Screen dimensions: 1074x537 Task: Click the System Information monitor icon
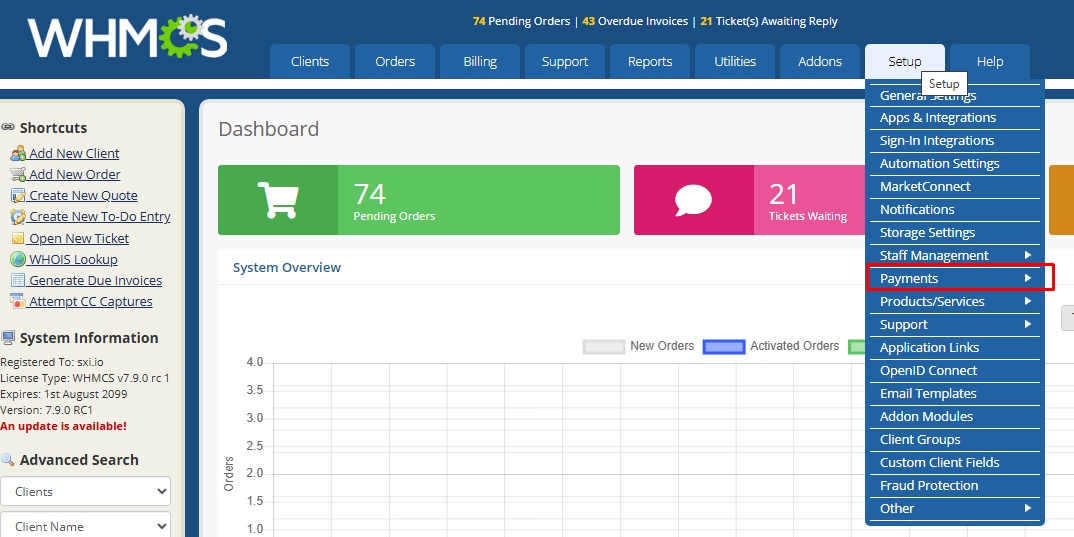pyautogui.click(x=8, y=338)
